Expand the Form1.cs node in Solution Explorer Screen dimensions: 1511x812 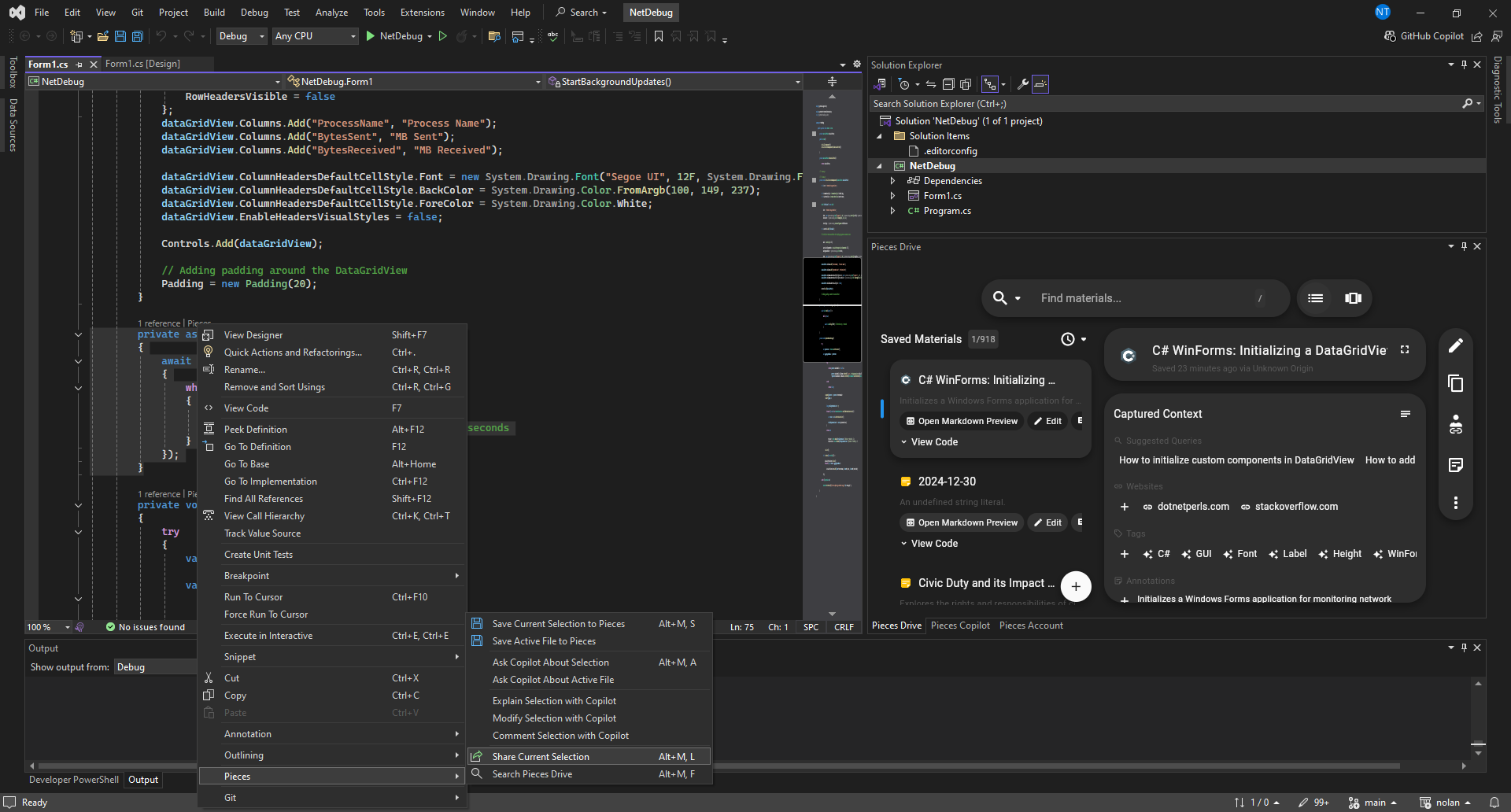coord(892,196)
